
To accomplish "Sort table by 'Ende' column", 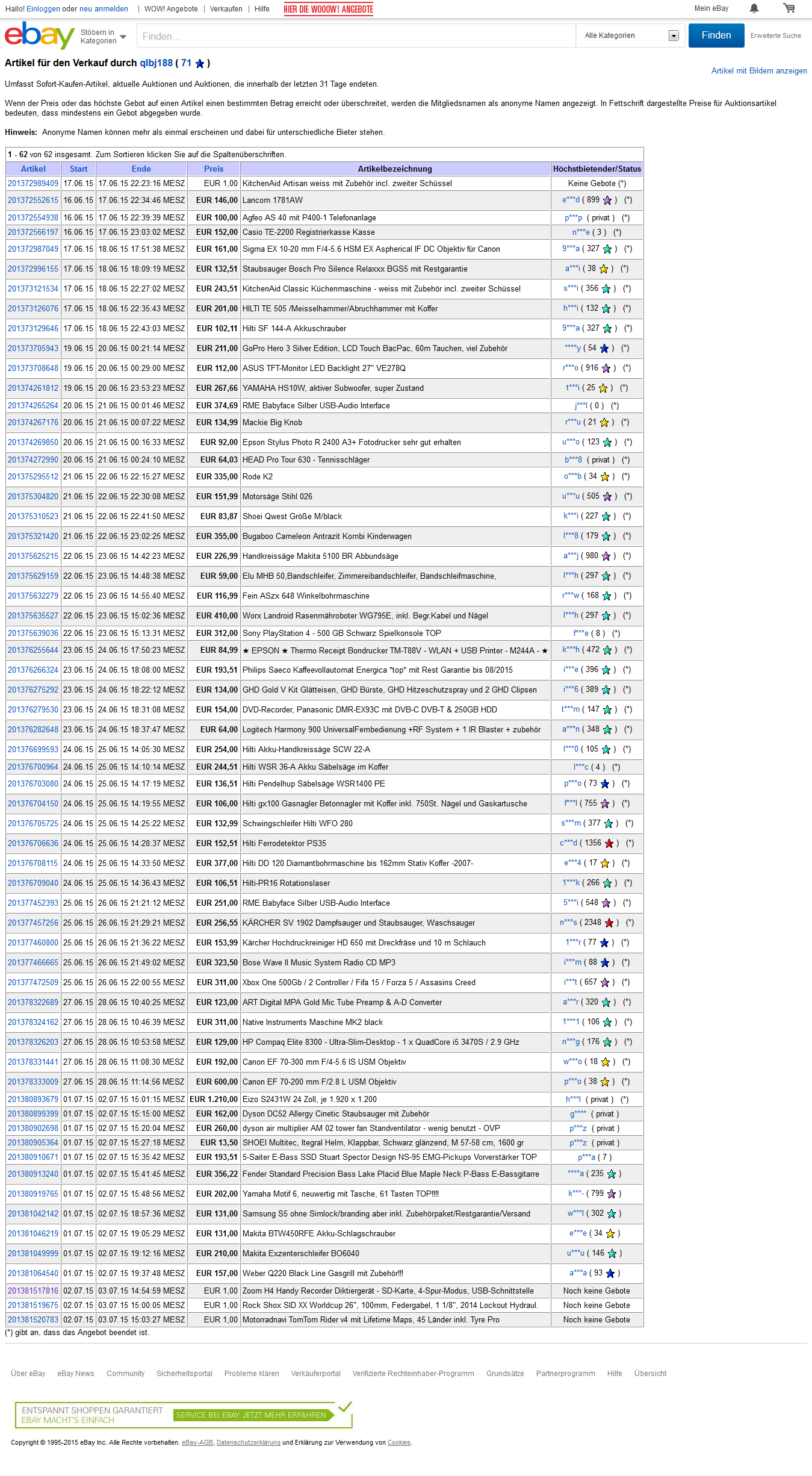I will (141, 169).
